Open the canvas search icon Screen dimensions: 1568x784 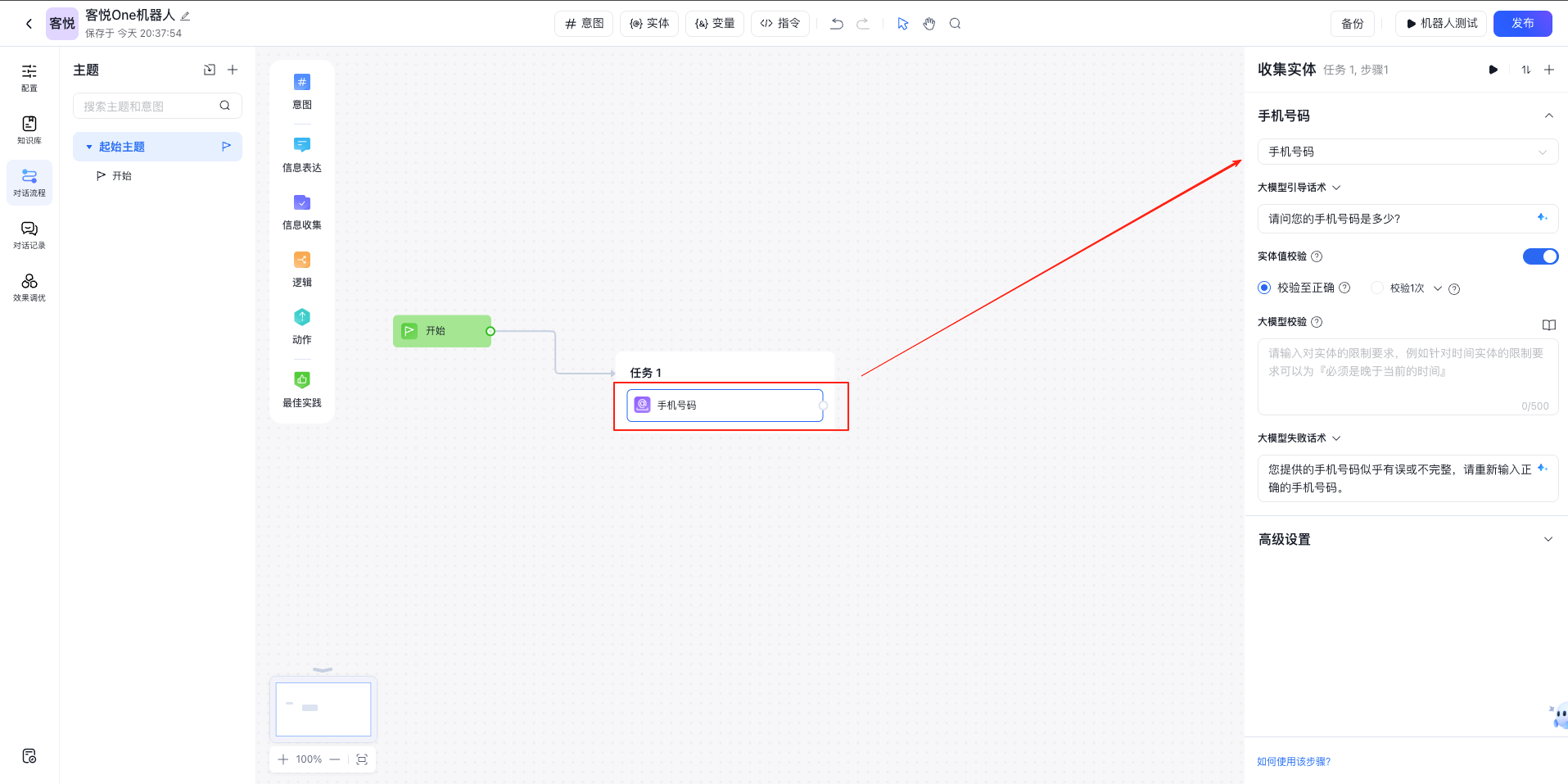pyautogui.click(x=955, y=24)
